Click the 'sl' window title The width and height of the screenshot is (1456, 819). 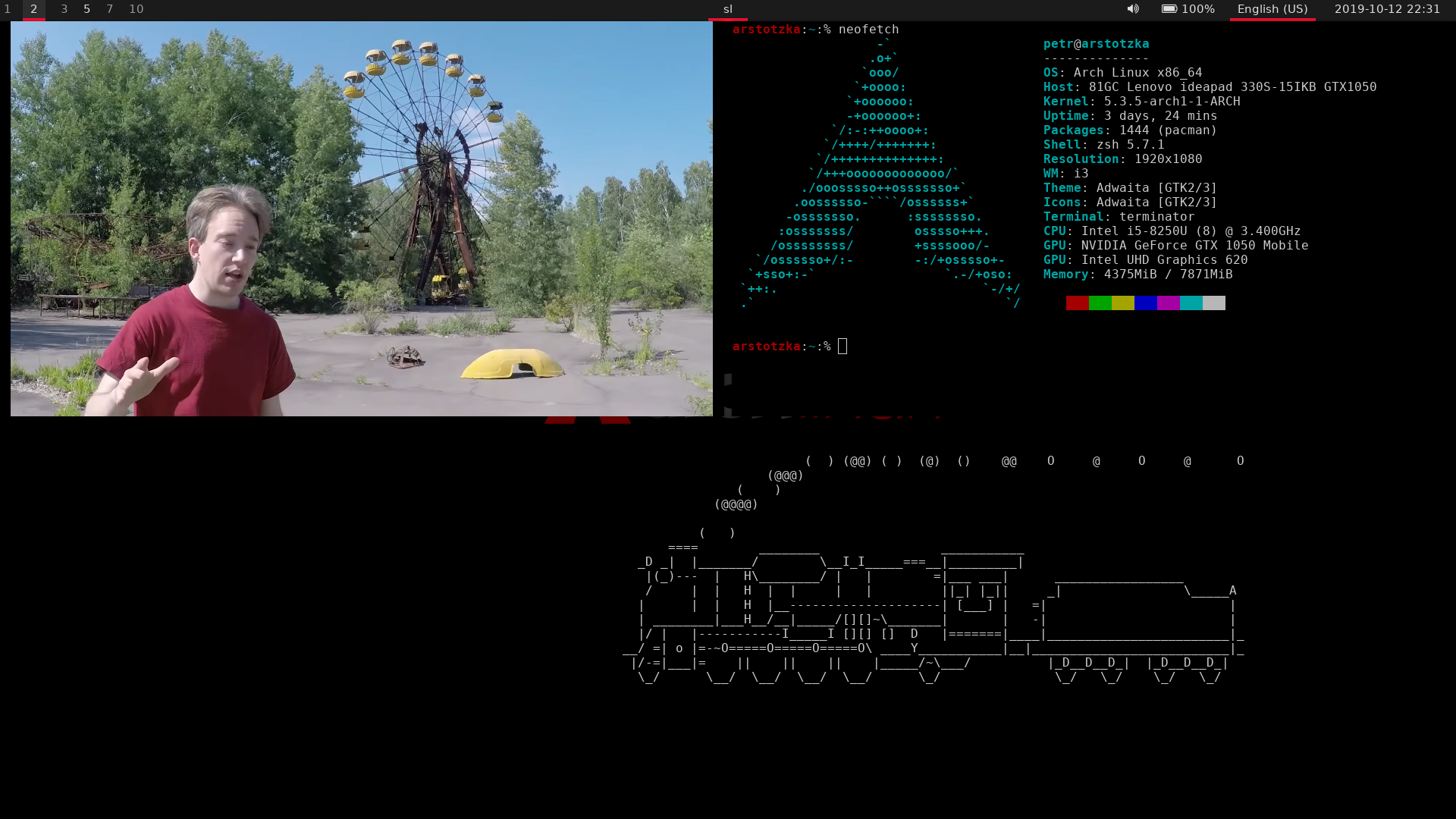pyautogui.click(x=727, y=9)
